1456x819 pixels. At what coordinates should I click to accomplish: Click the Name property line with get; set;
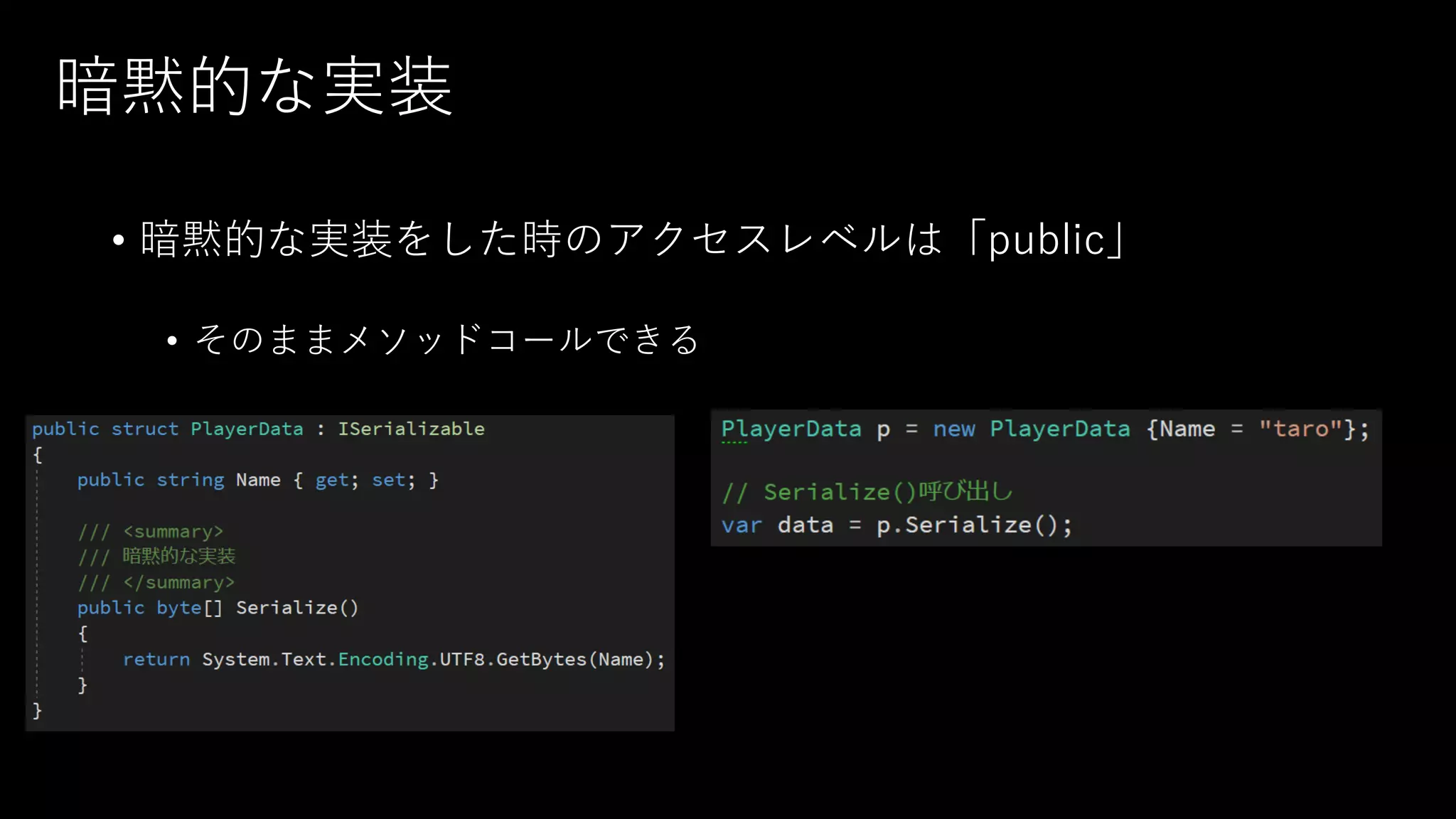[x=258, y=481]
